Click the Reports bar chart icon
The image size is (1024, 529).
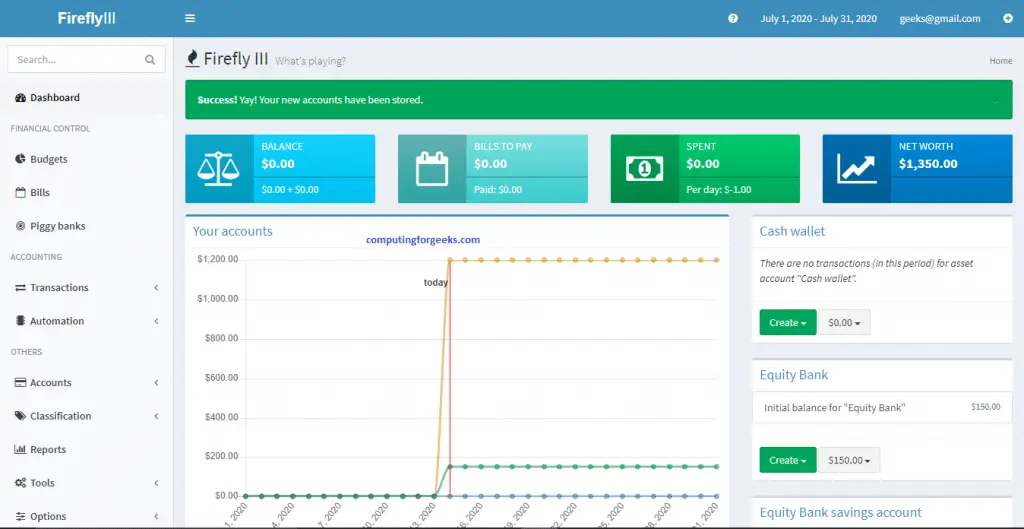tap(20, 449)
